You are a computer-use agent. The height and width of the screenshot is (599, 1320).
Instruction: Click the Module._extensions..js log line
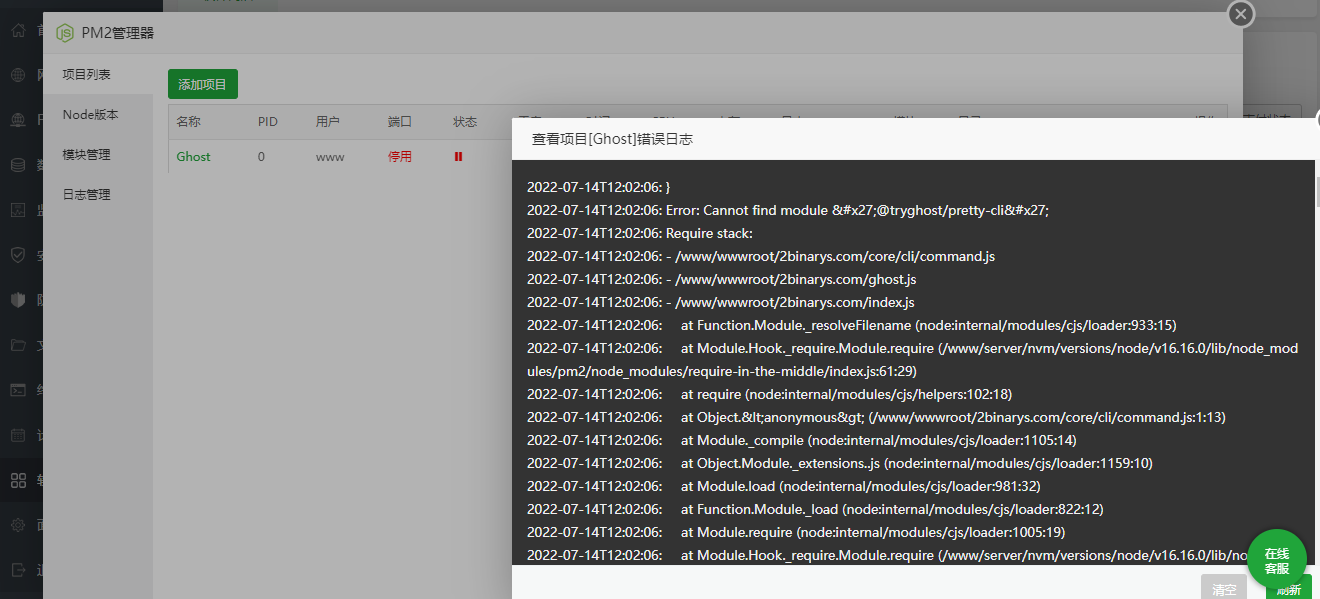(x=840, y=463)
